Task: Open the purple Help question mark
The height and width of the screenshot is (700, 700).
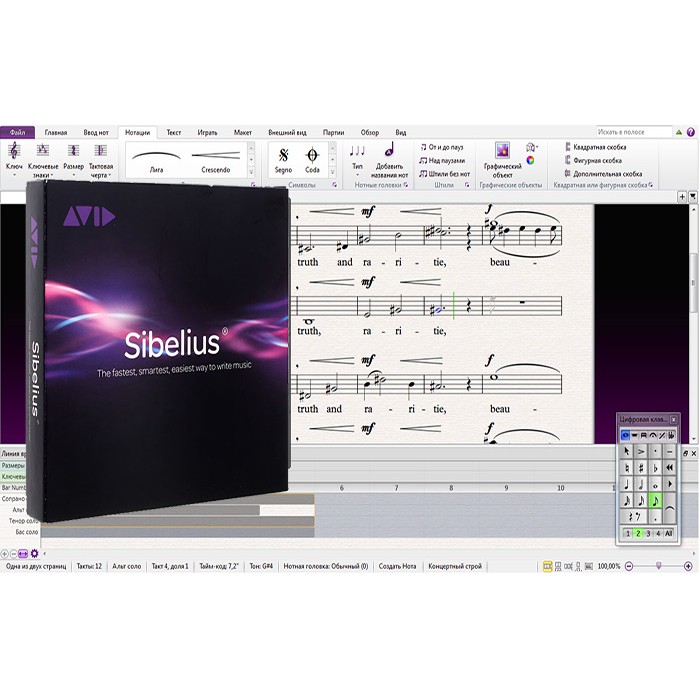Action: [691, 132]
